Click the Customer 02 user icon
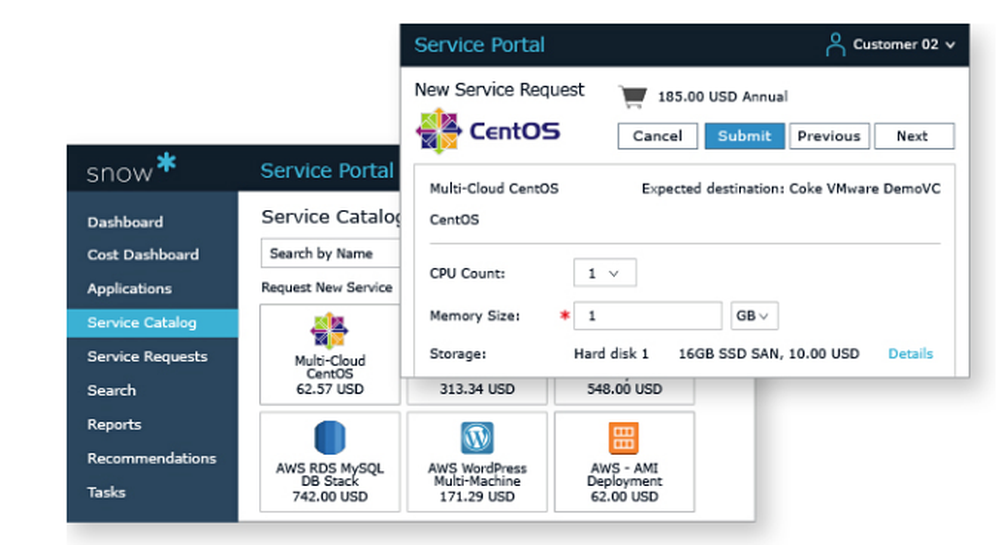 tap(835, 45)
